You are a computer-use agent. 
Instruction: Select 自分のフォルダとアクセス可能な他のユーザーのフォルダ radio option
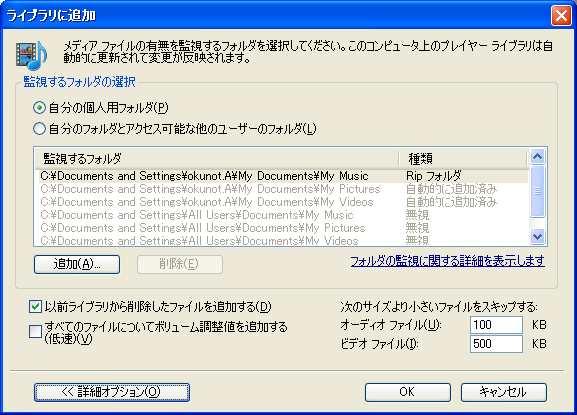click(x=39, y=129)
